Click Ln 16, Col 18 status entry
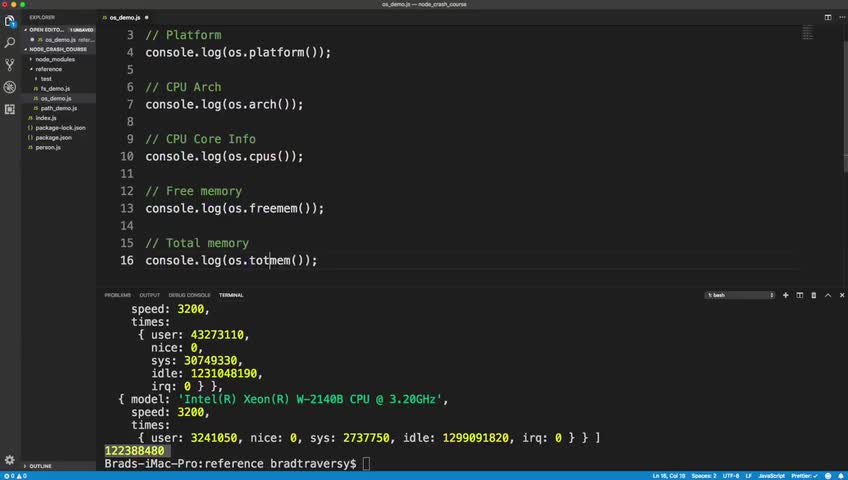The image size is (848, 480). [668, 476]
